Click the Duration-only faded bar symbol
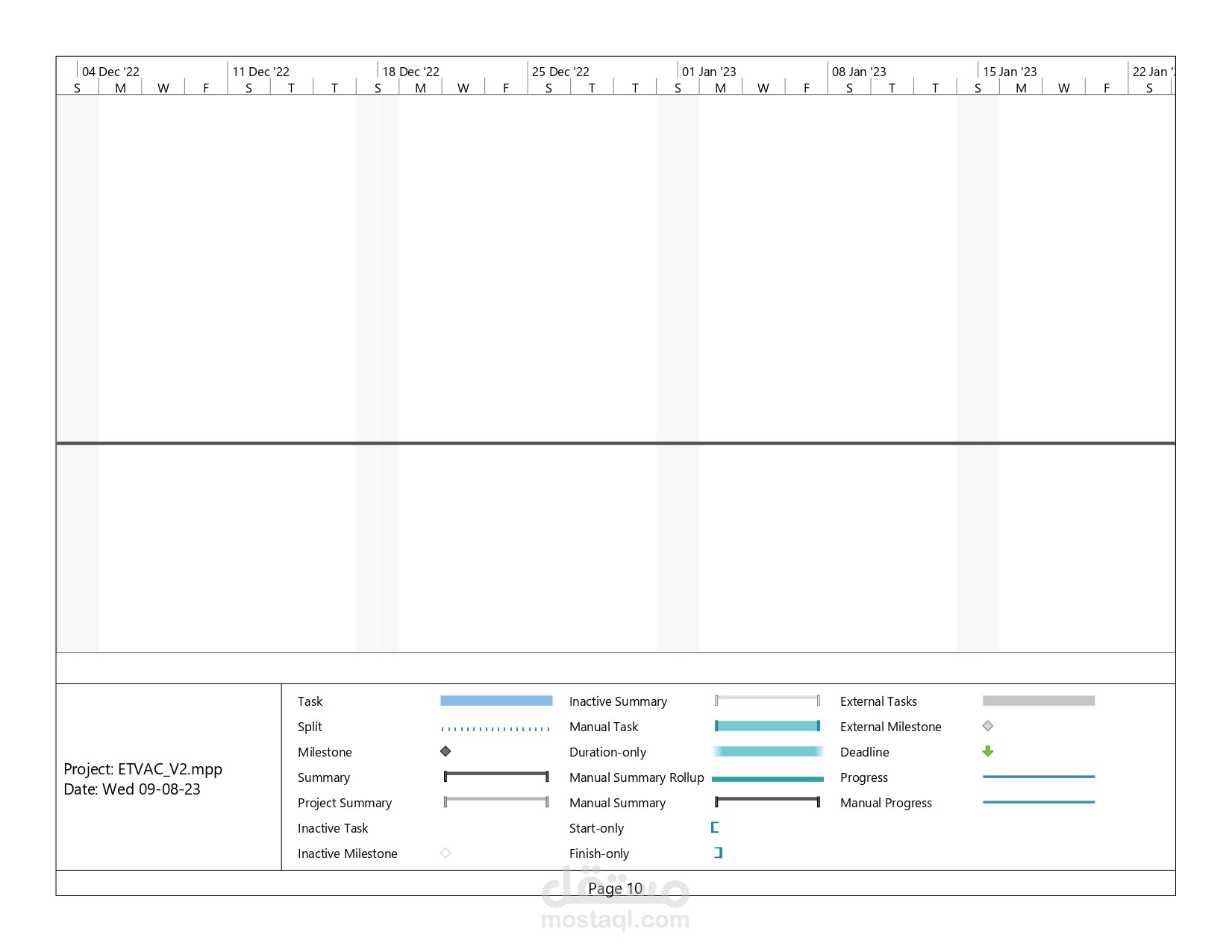 (767, 751)
